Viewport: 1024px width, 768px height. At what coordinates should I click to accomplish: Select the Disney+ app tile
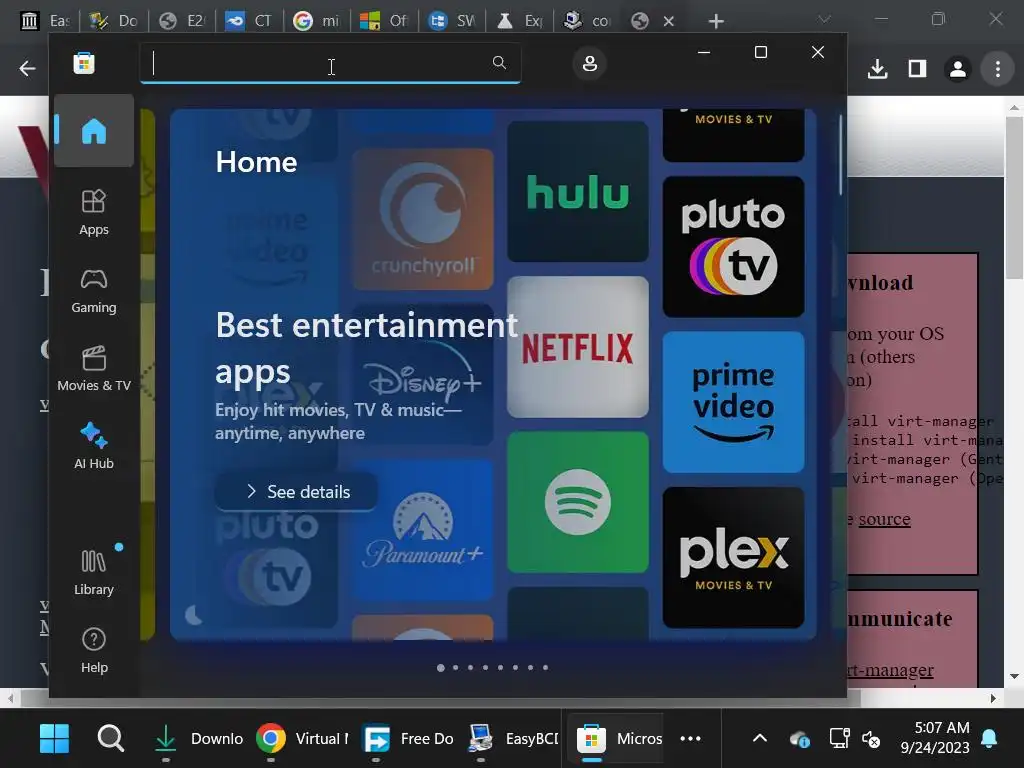click(x=423, y=375)
